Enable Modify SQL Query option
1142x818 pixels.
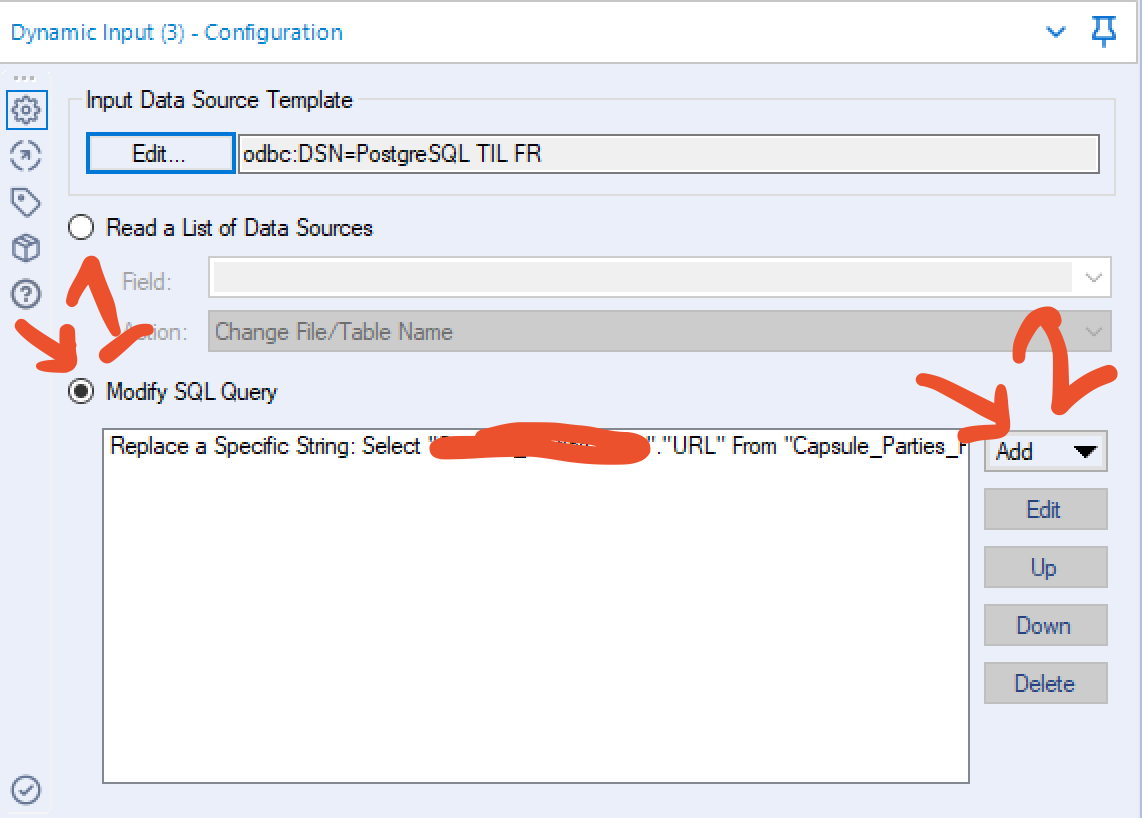(x=80, y=392)
